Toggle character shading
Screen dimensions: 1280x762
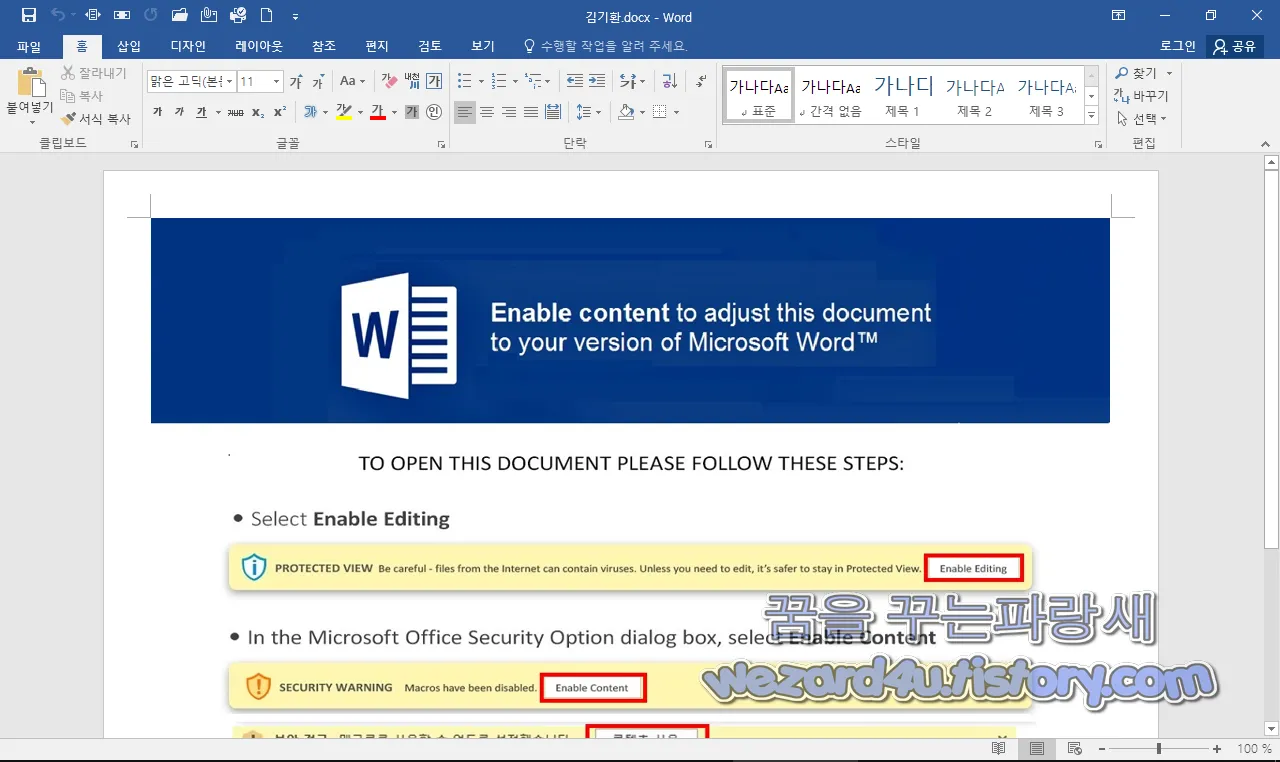[x=412, y=112]
